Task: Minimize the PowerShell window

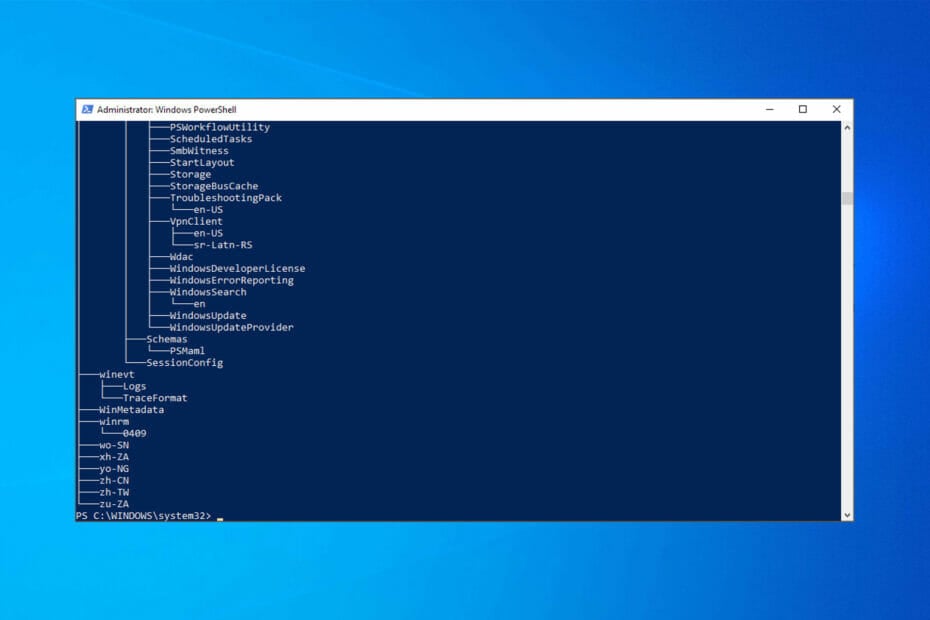Action: (x=768, y=108)
